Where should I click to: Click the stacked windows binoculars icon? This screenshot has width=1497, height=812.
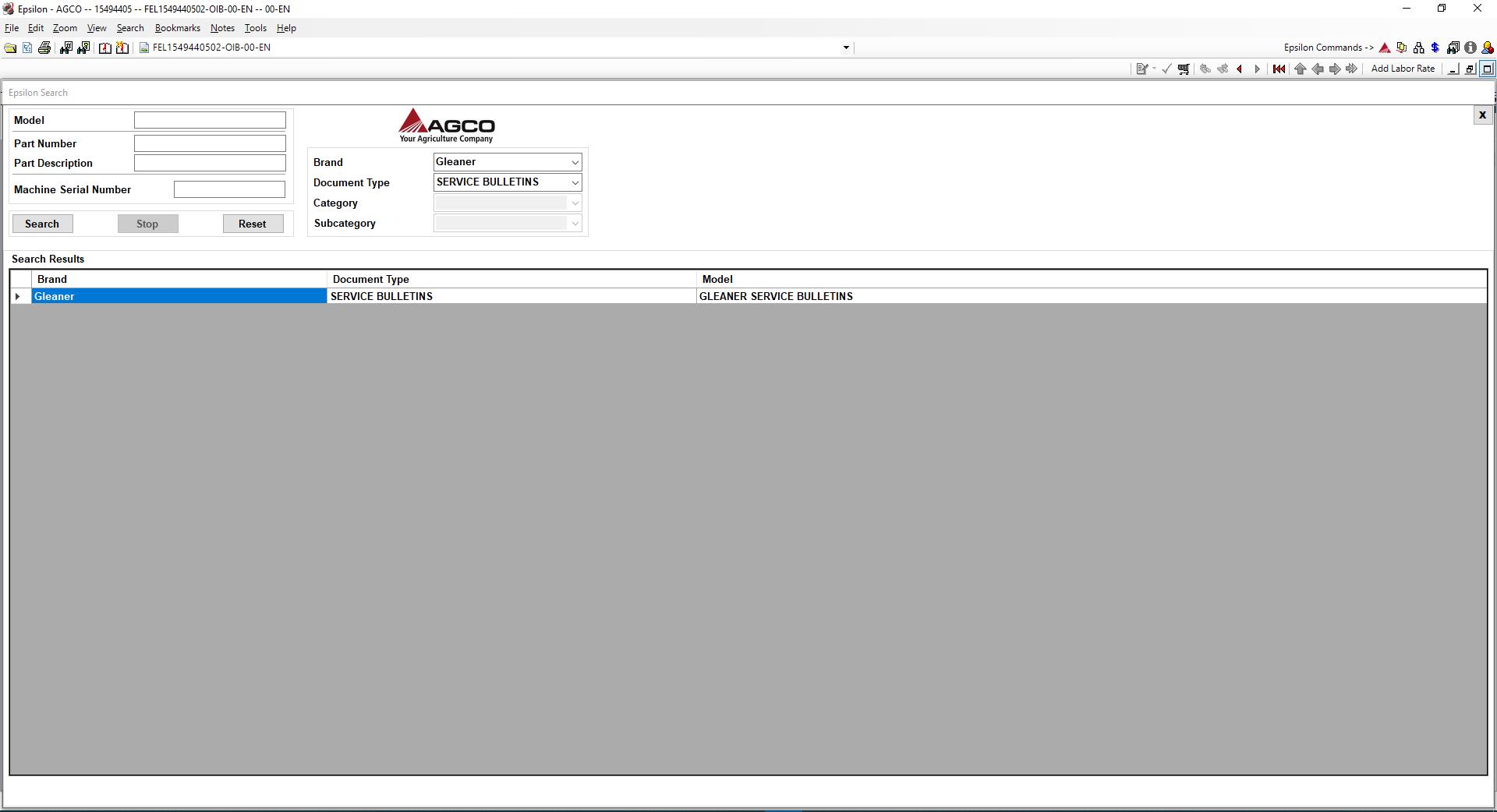(x=1453, y=48)
